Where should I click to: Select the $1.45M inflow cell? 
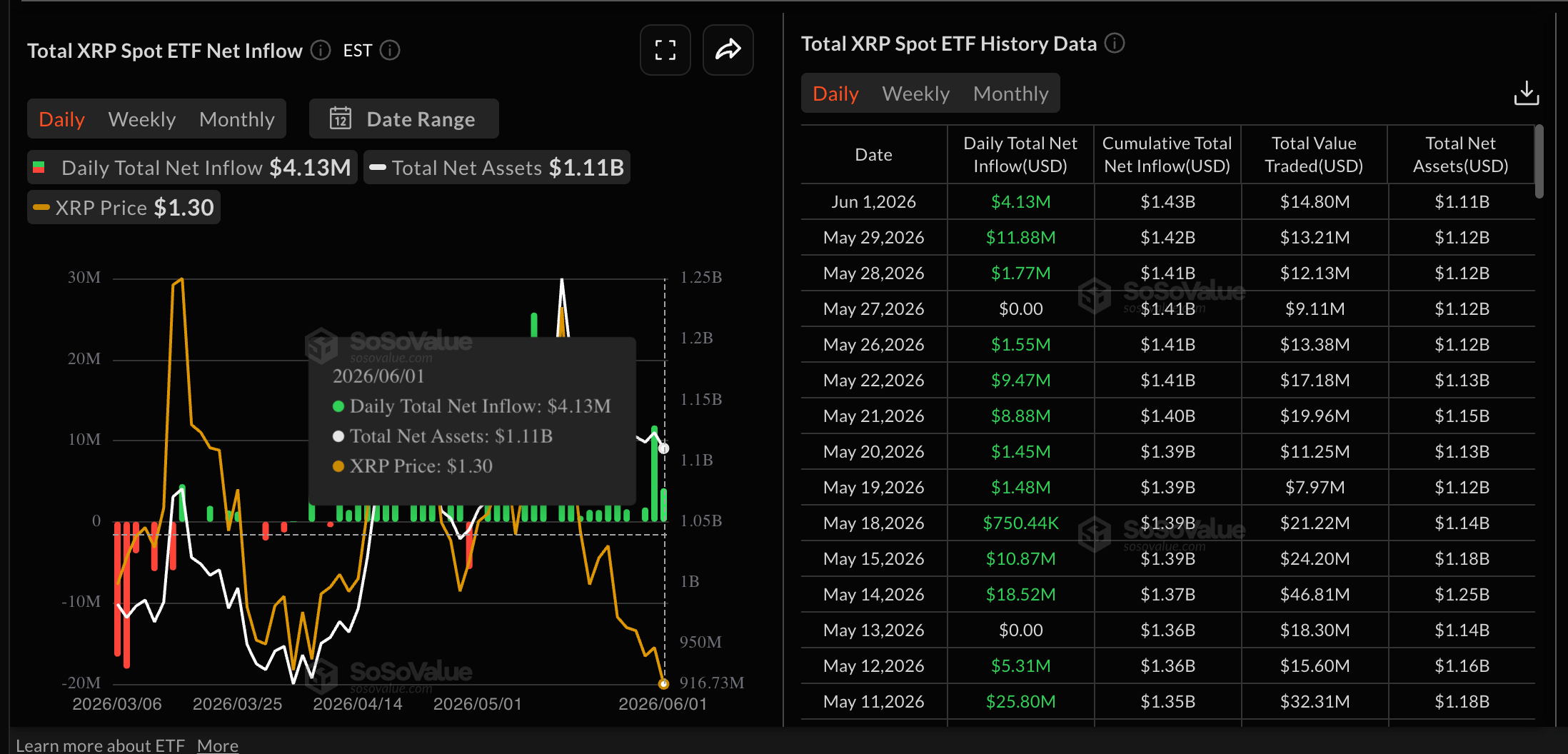[1020, 452]
